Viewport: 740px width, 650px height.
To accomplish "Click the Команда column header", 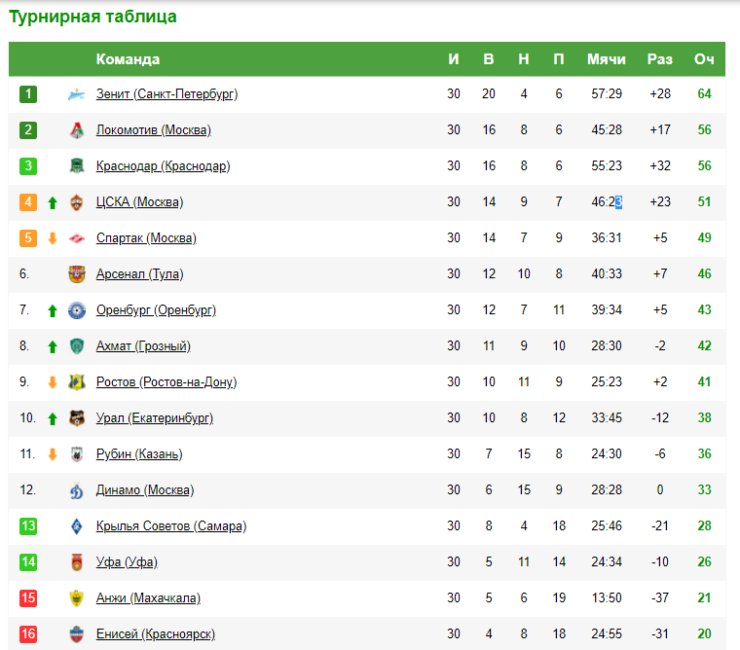I will tap(128, 59).
